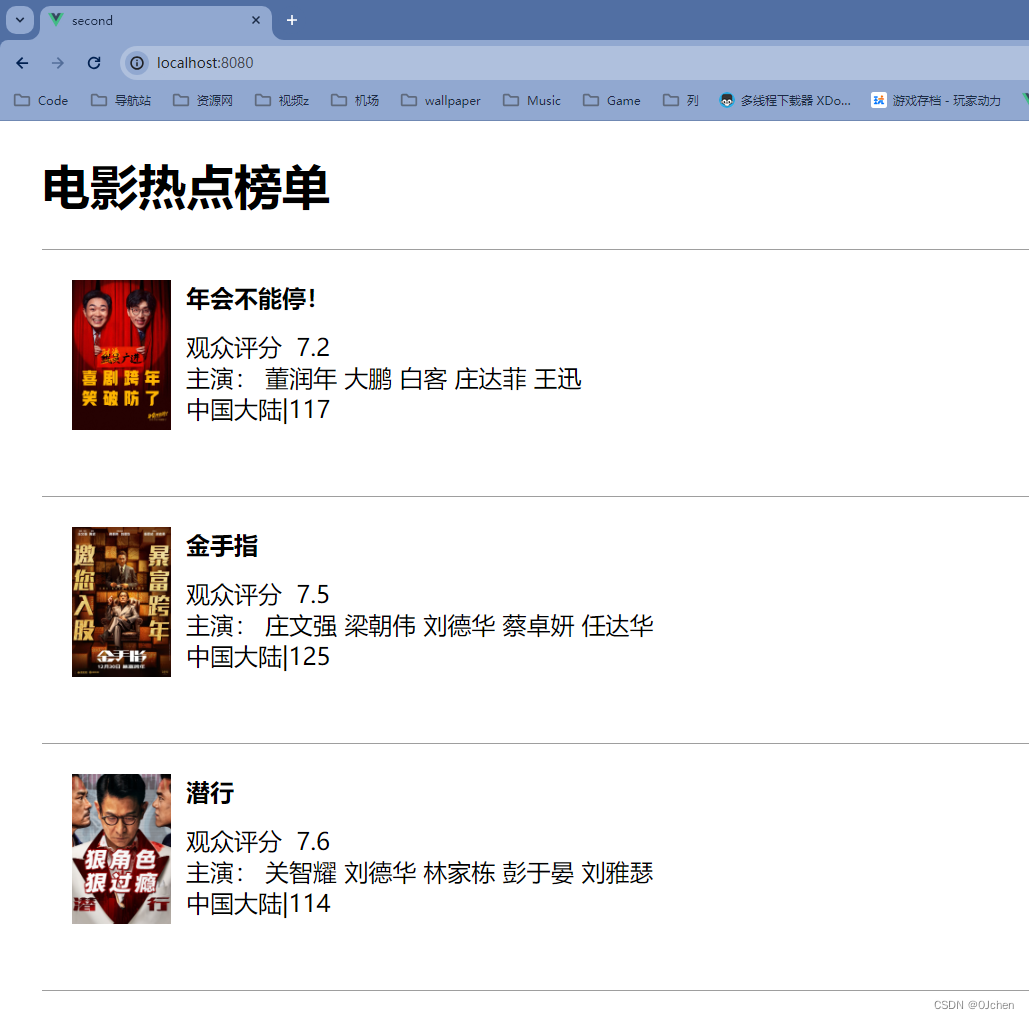Open the Music bookmark folder
This screenshot has width=1029, height=1019.
tap(532, 100)
